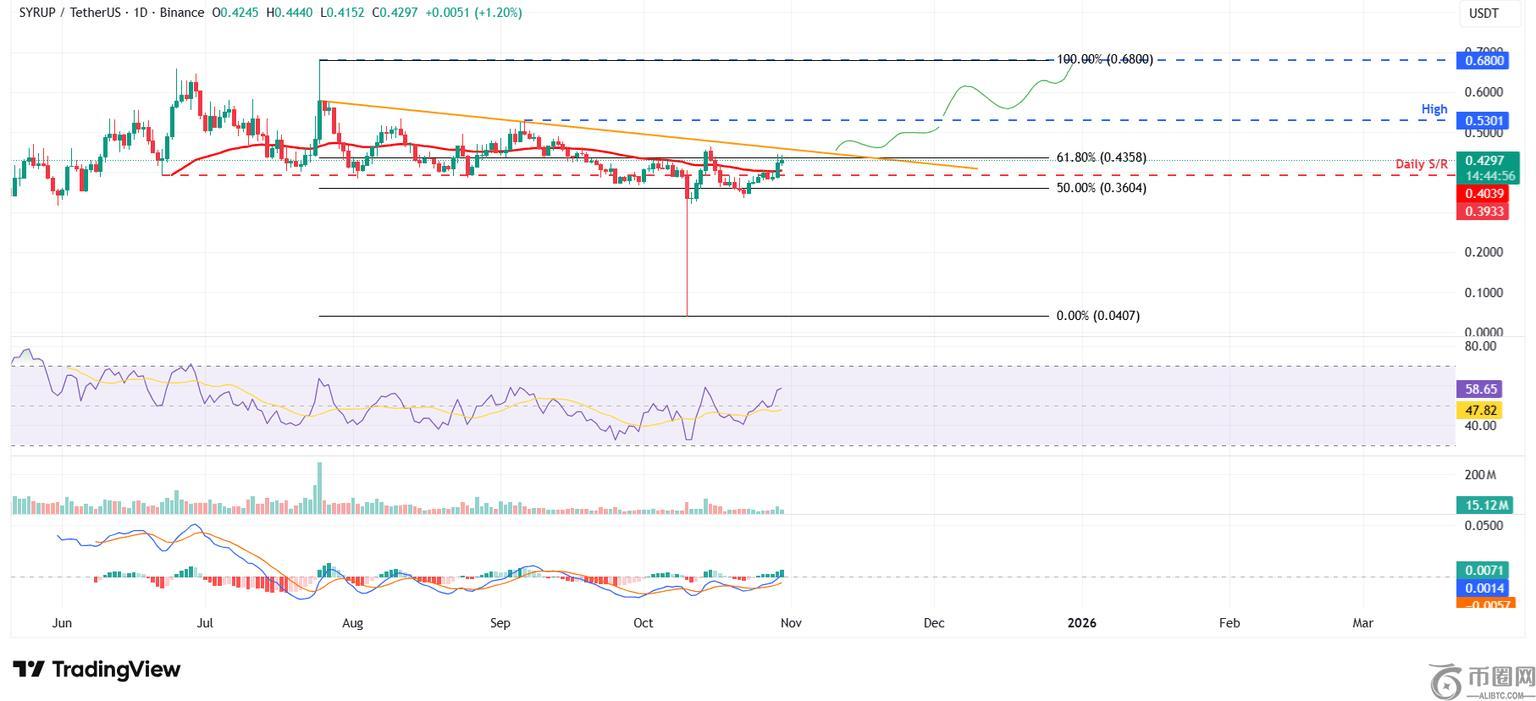The height and width of the screenshot is (701, 1536).
Task: Click the TradingView logo icon
Action: pyautogui.click(x=28, y=669)
